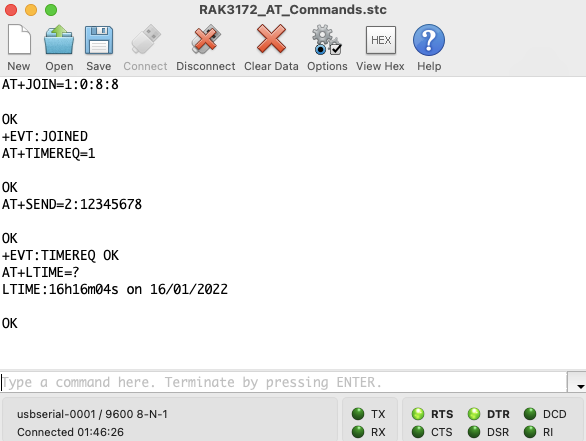This screenshot has width=586, height=441.
Task: Expand the command history dropdown arrow
Action: (577, 383)
